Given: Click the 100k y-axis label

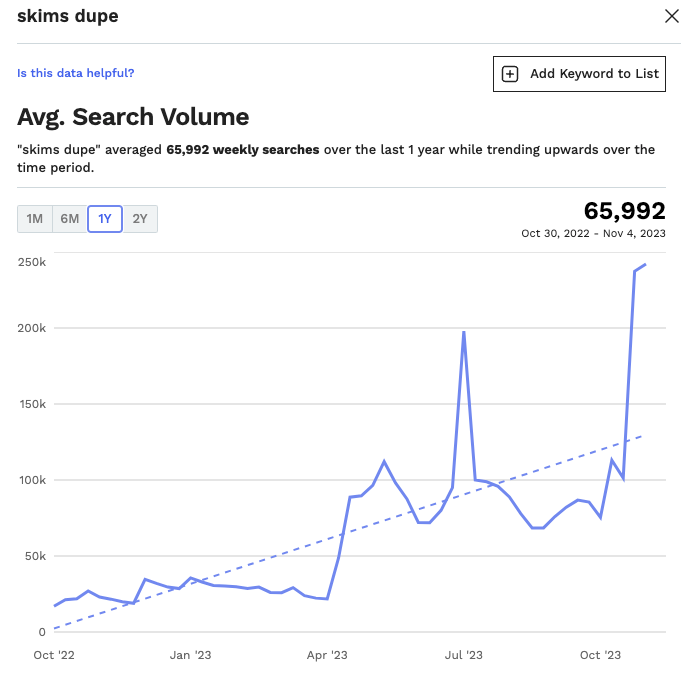Looking at the screenshot, I should point(32,480).
